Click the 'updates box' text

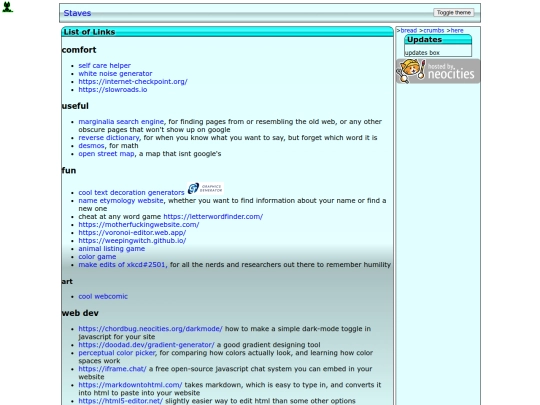(x=422, y=53)
